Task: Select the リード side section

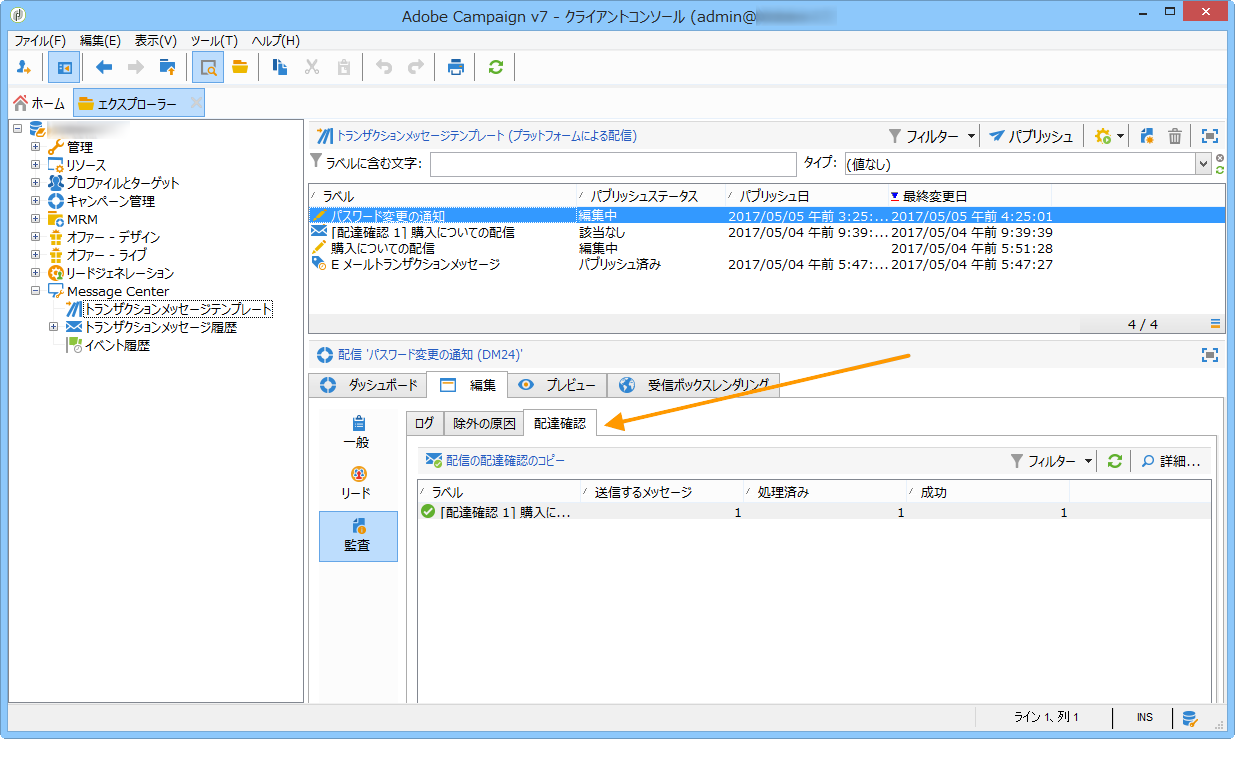Action: click(x=358, y=483)
